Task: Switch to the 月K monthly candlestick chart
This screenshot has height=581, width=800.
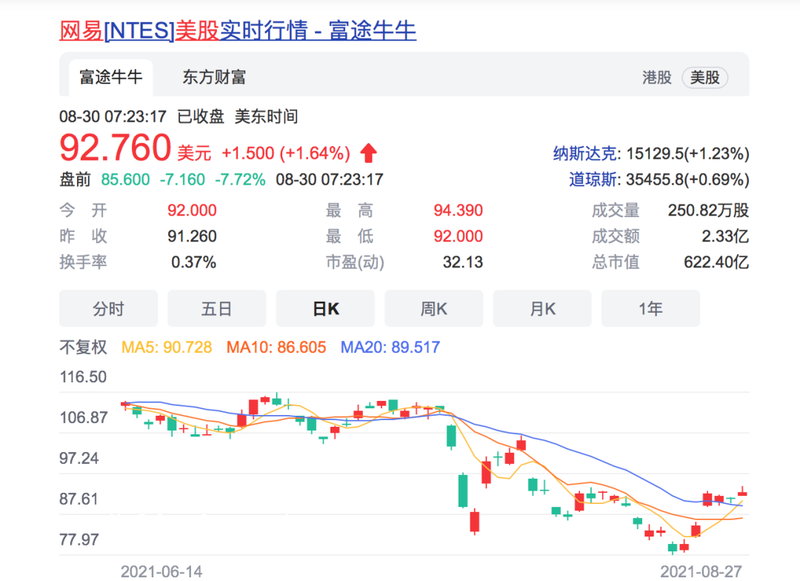Action: [x=542, y=309]
